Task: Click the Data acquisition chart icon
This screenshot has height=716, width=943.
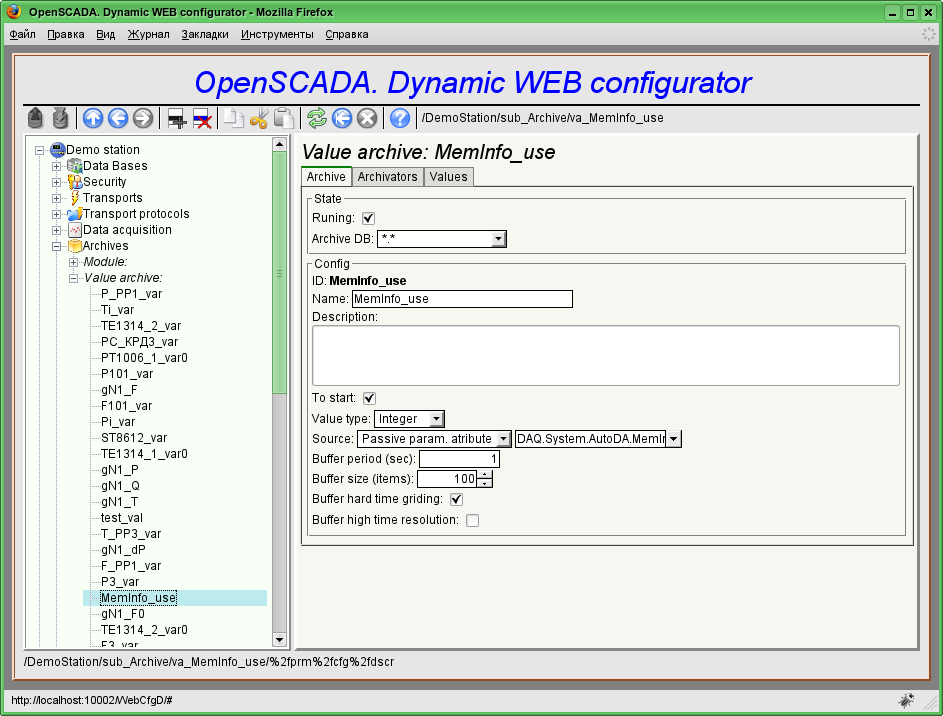Action: pyautogui.click(x=75, y=230)
